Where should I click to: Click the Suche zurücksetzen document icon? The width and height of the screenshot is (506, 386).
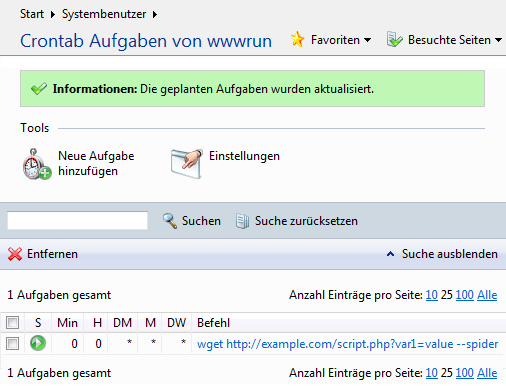(x=242, y=221)
